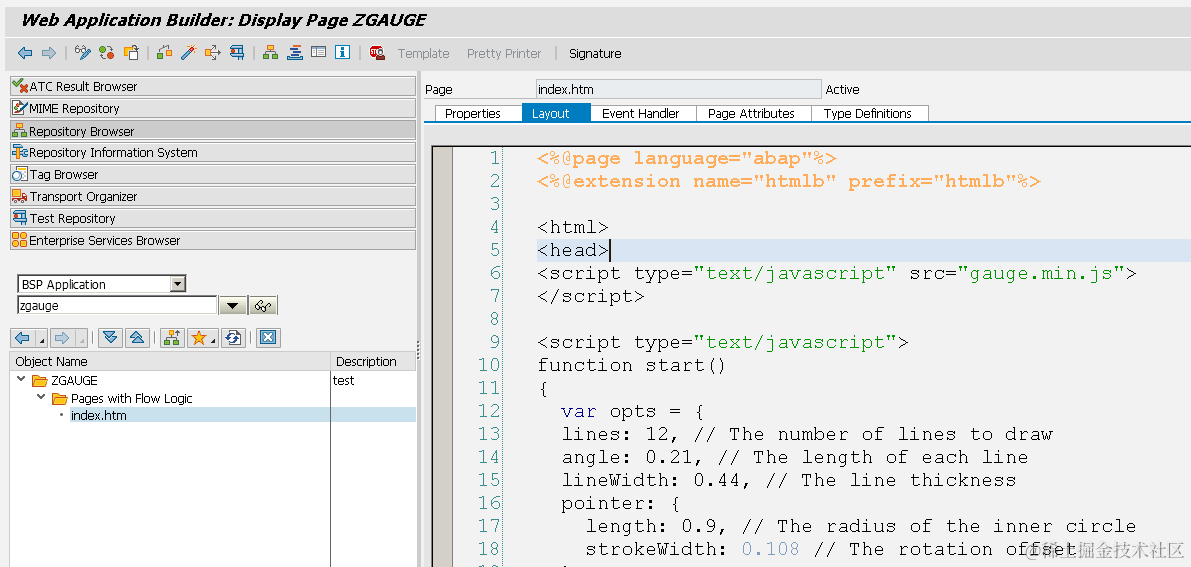Open the Tag Browser
The width and height of the screenshot is (1191, 567).
(213, 174)
